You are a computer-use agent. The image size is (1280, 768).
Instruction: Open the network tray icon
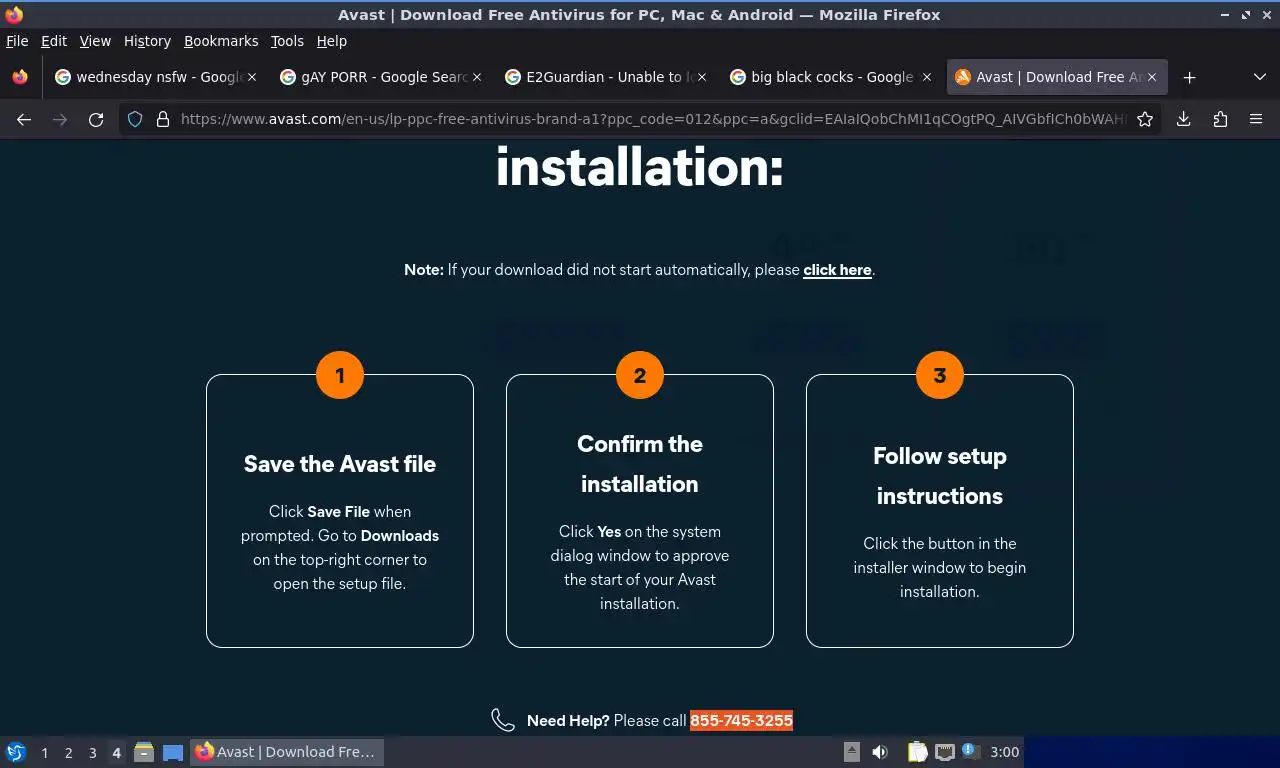(944, 752)
